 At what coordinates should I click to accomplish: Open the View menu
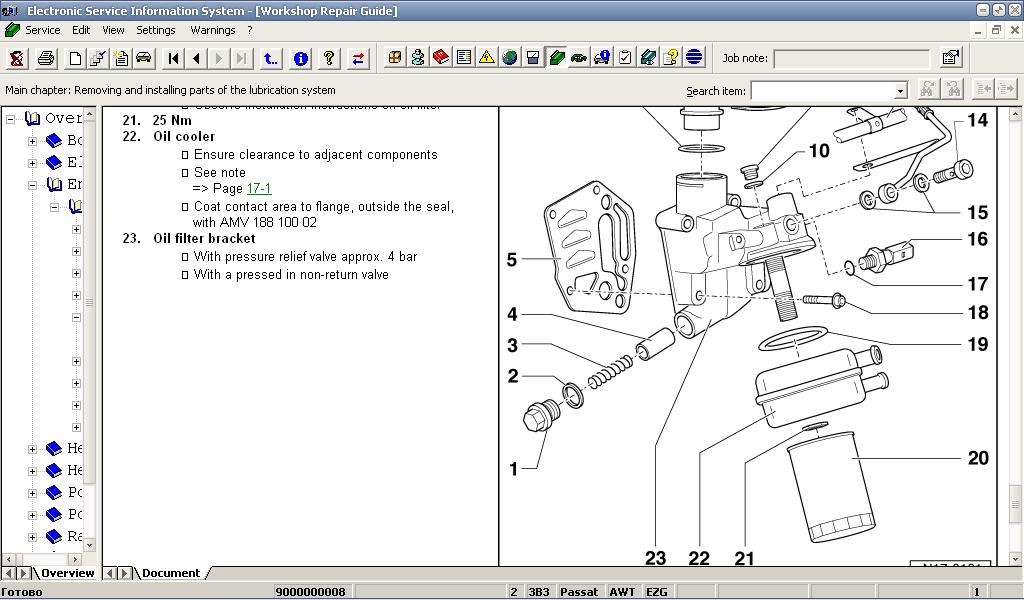click(x=113, y=30)
